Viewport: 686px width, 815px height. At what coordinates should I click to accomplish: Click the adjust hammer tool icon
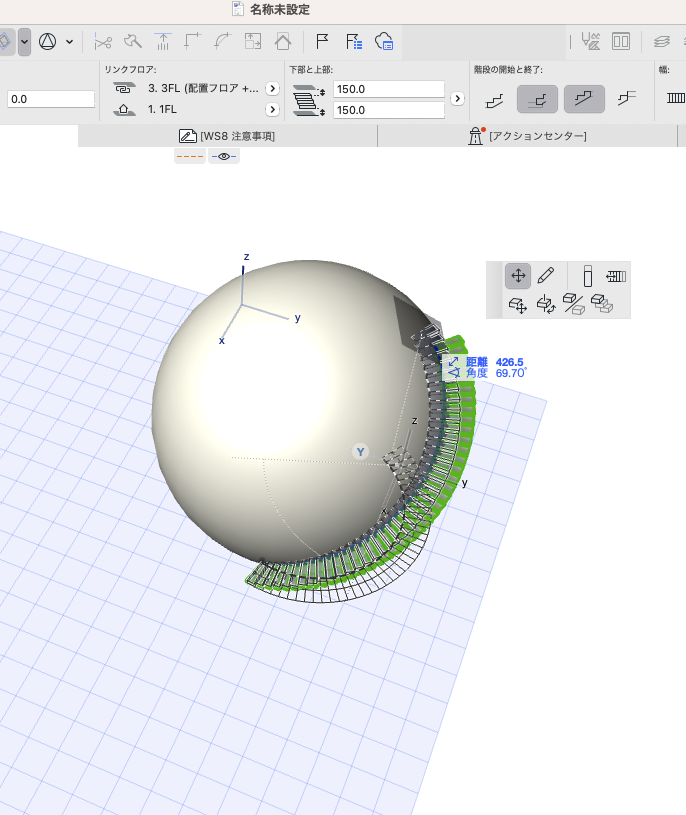tap(133, 42)
